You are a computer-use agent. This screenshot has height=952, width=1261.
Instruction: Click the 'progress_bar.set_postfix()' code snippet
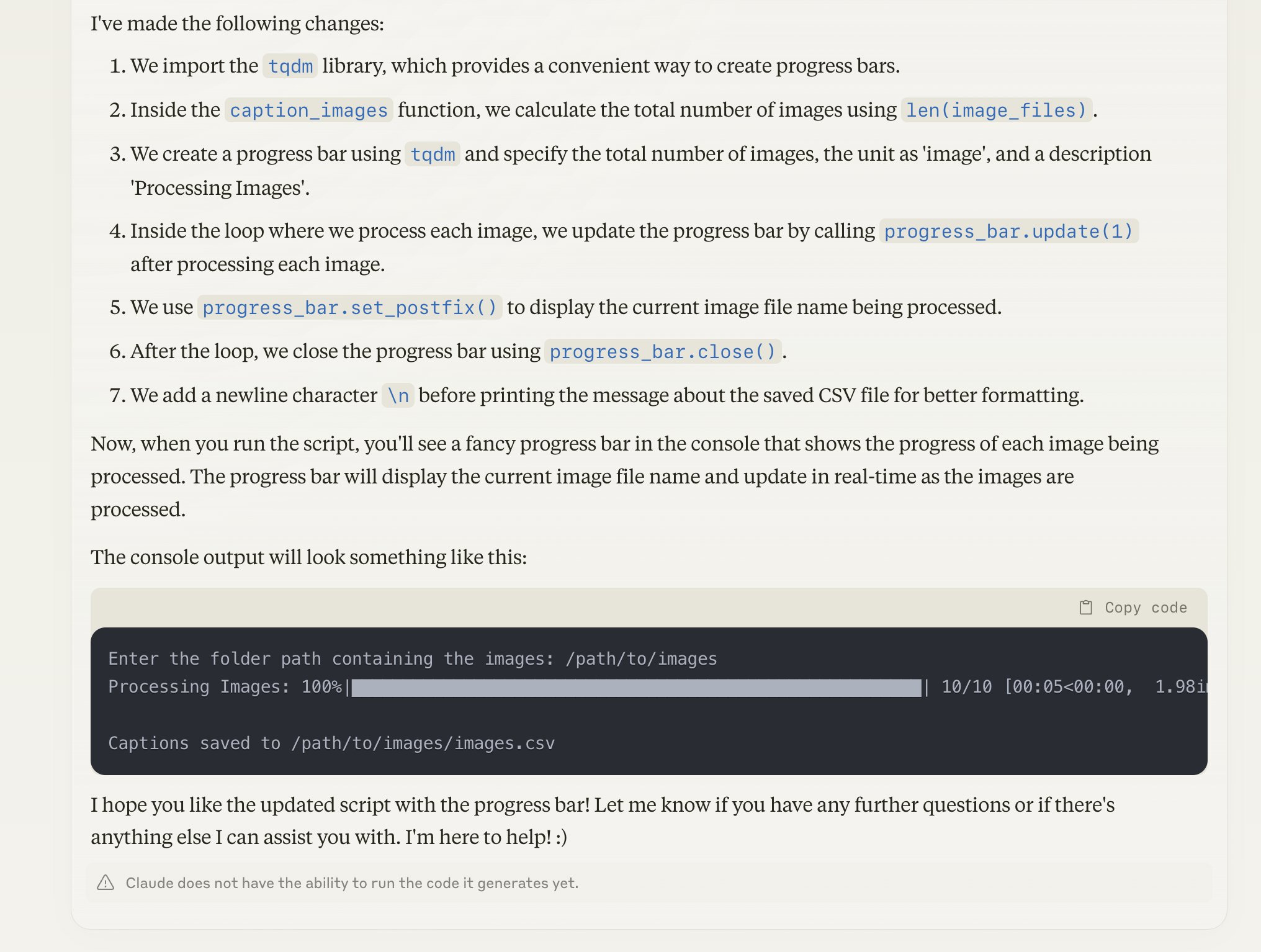[x=349, y=307]
